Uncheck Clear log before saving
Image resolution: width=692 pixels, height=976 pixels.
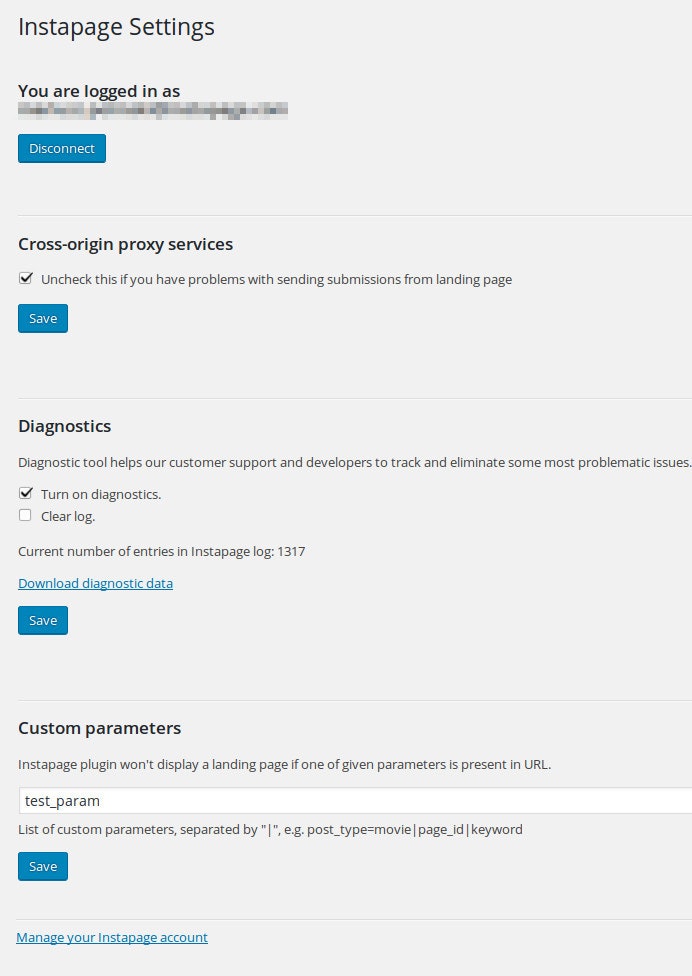pyautogui.click(x=25, y=515)
